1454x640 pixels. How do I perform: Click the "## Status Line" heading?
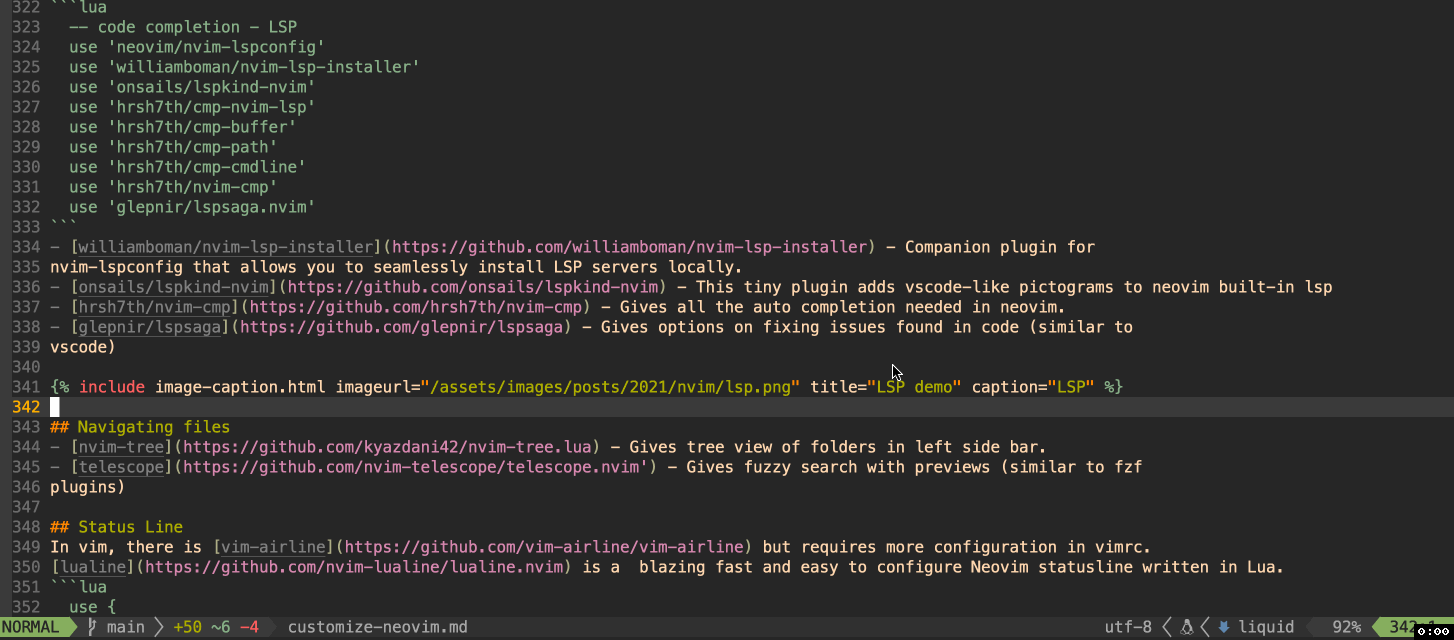point(116,527)
